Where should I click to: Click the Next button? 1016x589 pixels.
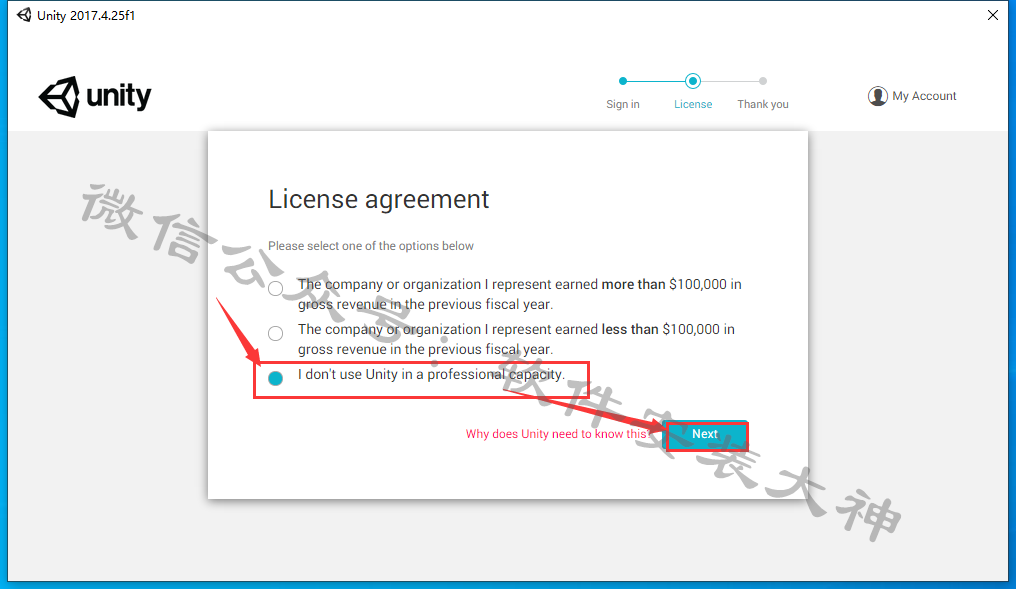pos(706,435)
